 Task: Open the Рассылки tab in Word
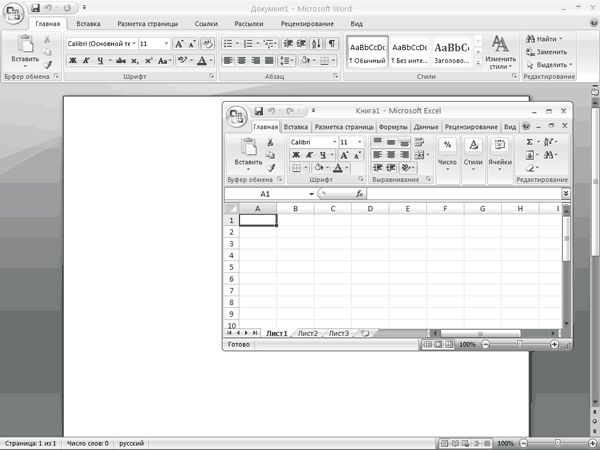pyautogui.click(x=249, y=24)
